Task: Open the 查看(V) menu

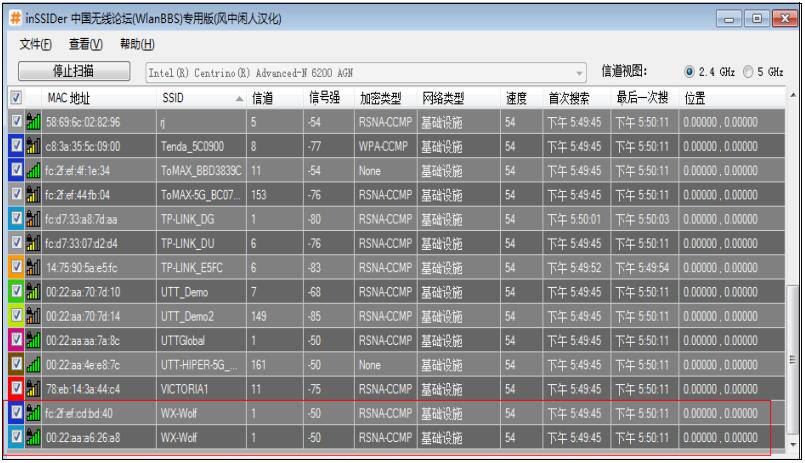Action: 86,45
